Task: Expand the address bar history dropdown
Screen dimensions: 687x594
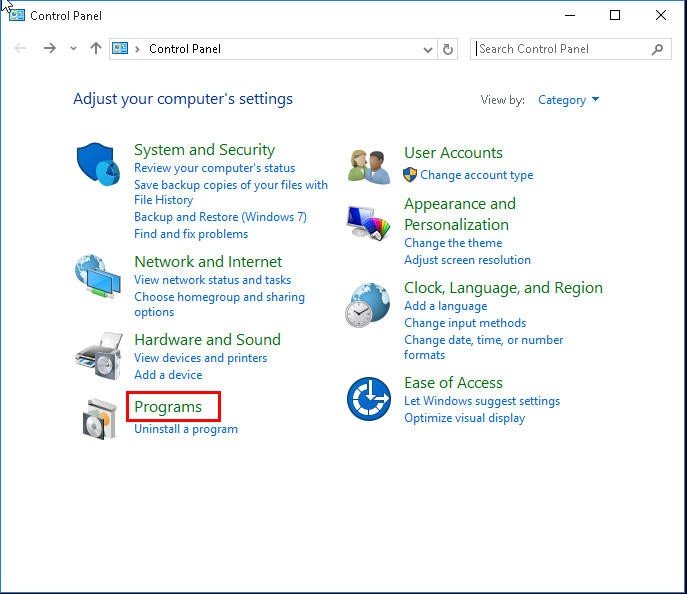Action: (428, 49)
